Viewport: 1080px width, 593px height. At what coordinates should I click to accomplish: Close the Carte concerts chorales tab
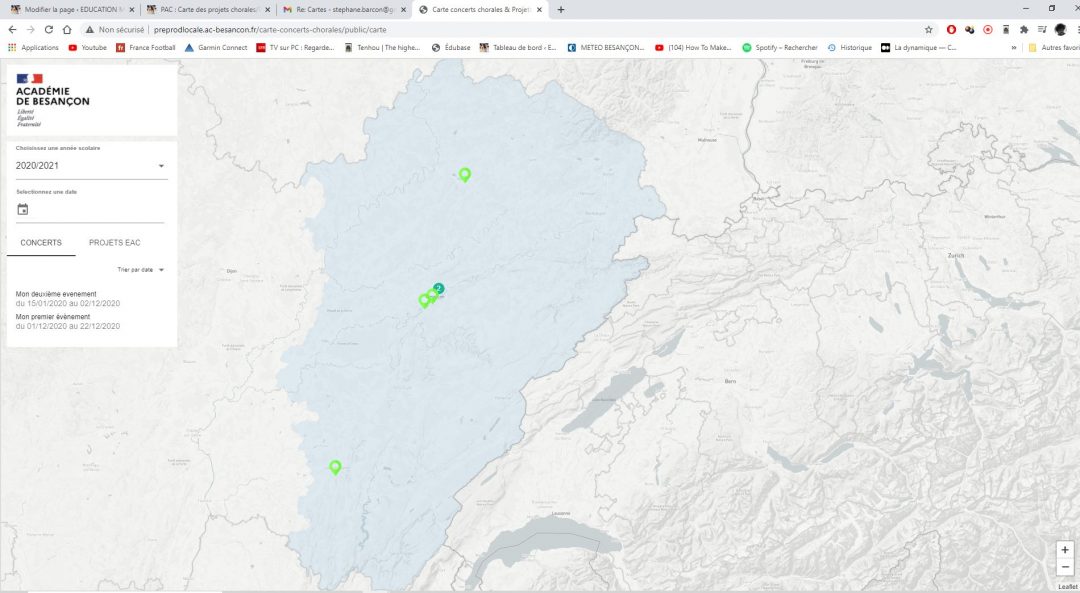point(539,10)
